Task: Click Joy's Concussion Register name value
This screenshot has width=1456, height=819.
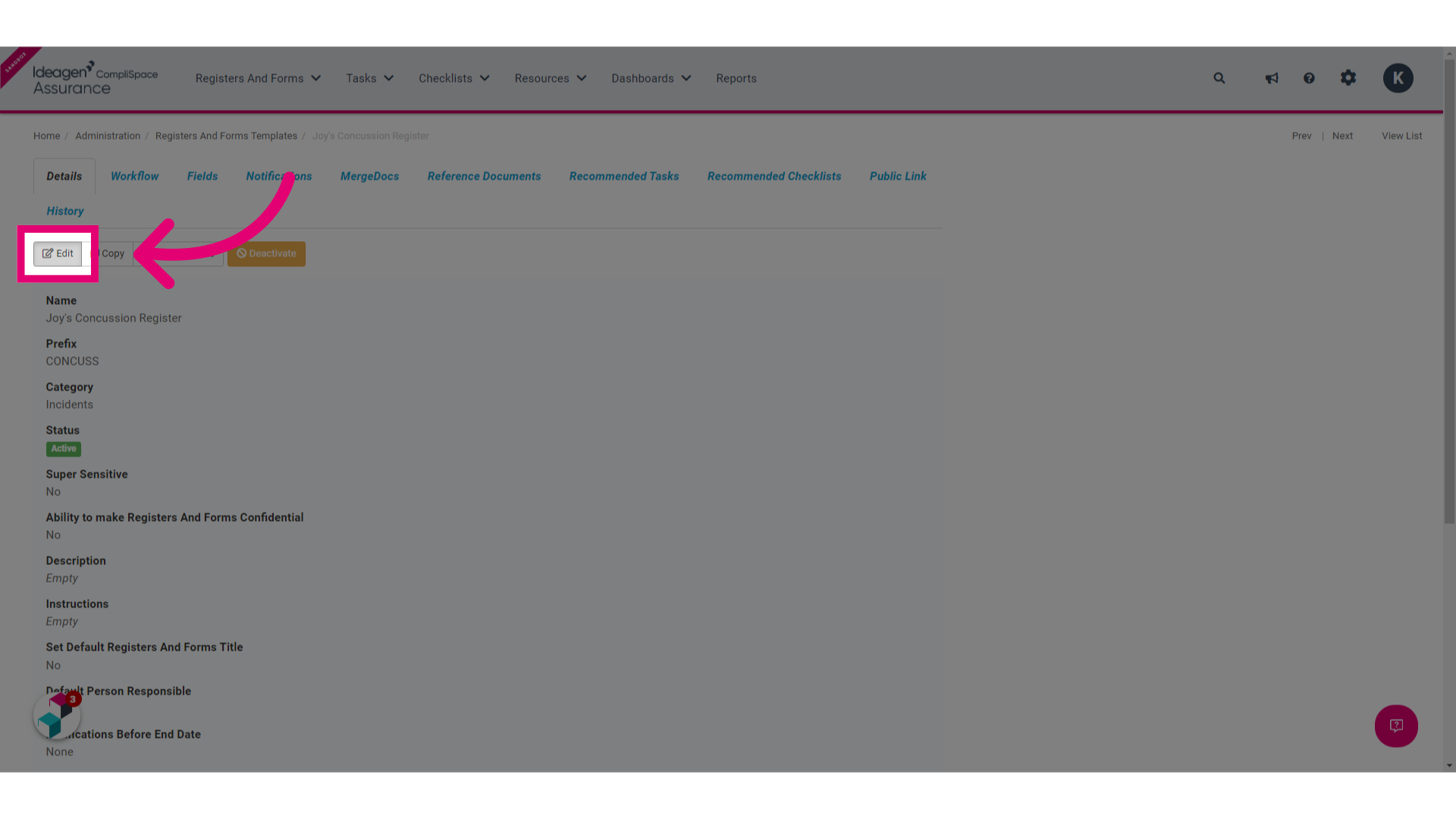Action: [x=114, y=318]
